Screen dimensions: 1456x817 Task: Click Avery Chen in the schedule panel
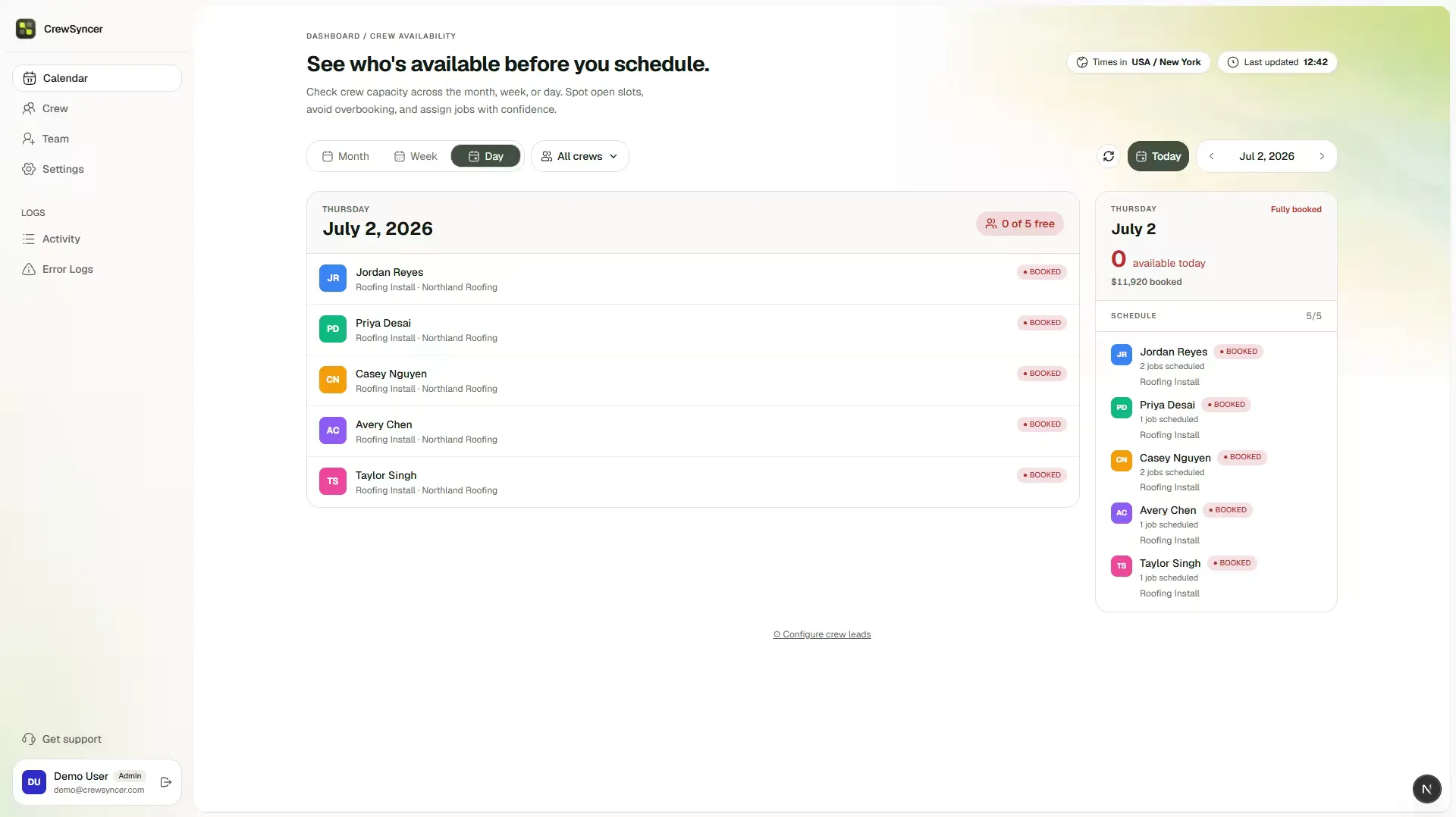tap(1168, 510)
